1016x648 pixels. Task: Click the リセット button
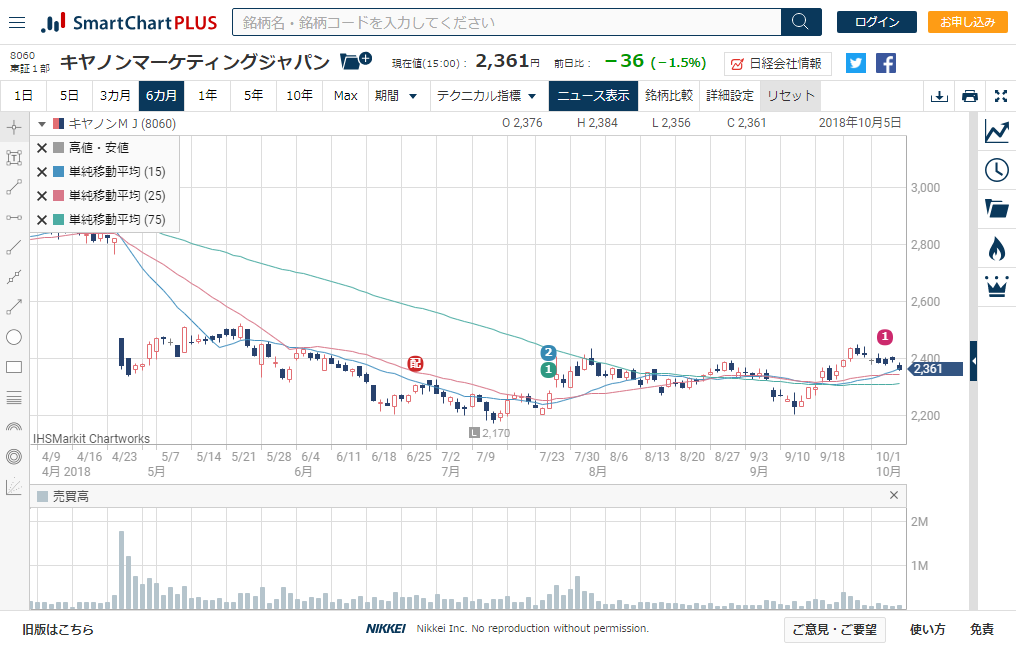[791, 96]
